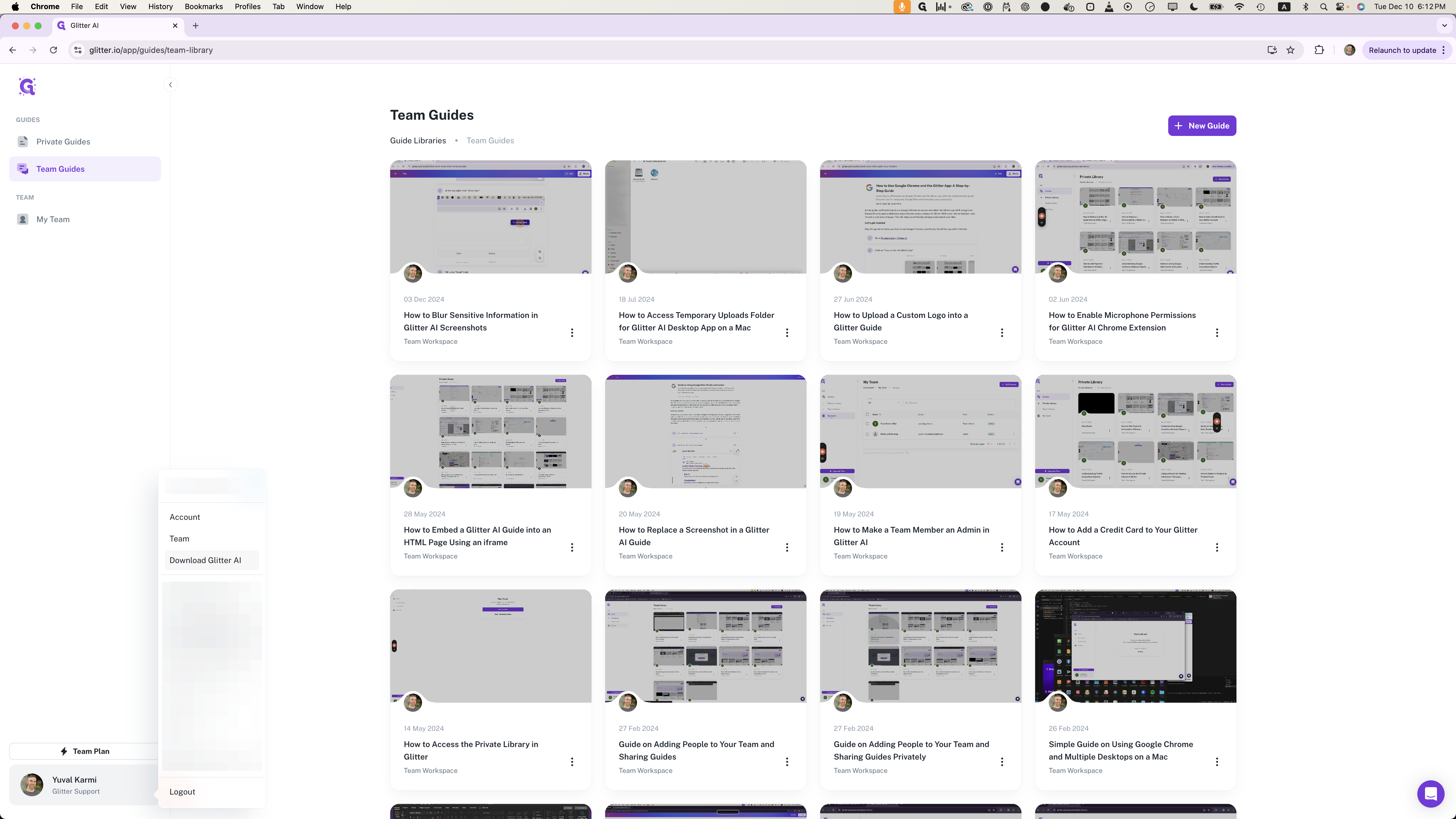Open thumbnail of Blur Sensitive Information guide
1456x819 pixels.
491,217
